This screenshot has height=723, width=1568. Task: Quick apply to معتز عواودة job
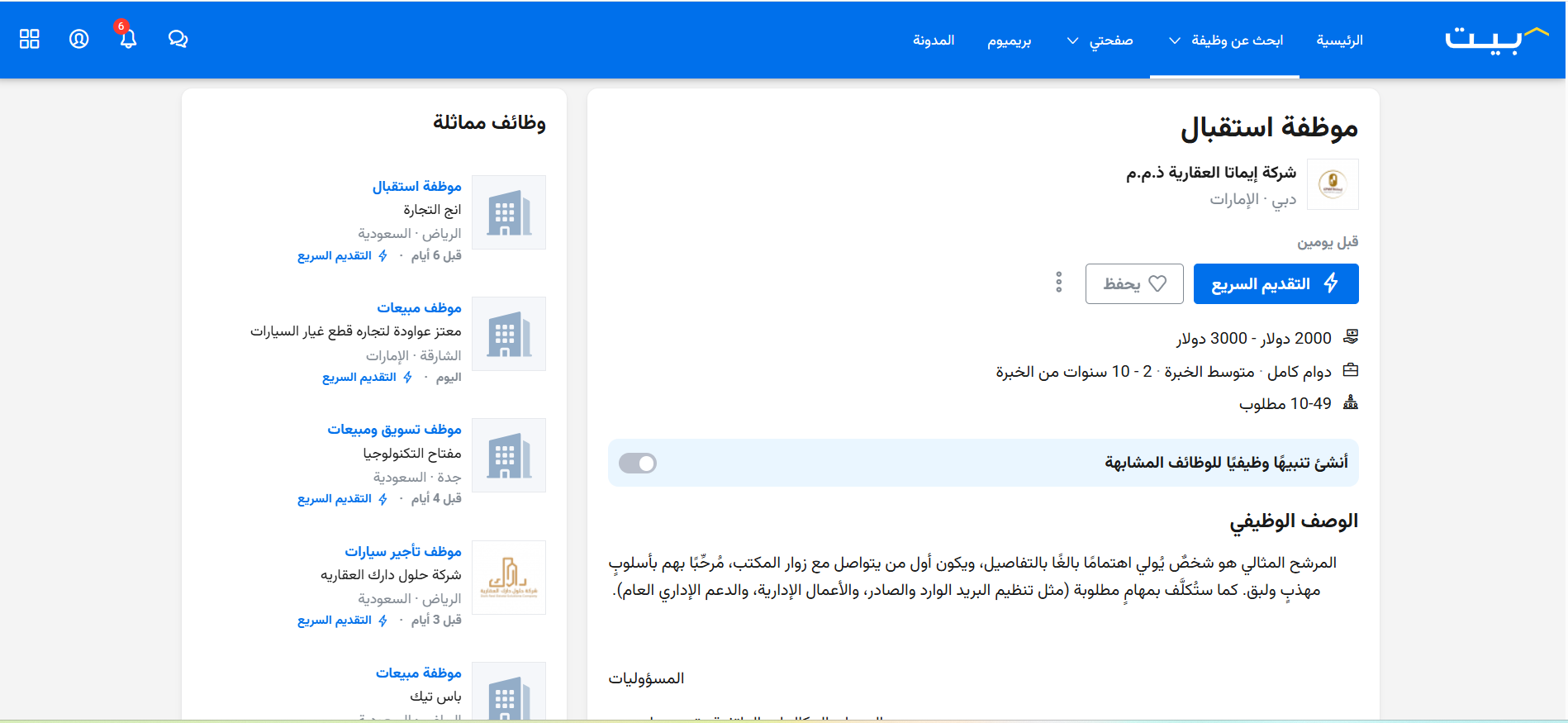[367, 378]
